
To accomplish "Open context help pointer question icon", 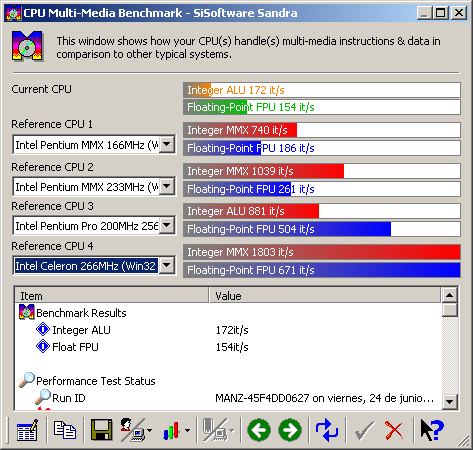I will pos(432,430).
